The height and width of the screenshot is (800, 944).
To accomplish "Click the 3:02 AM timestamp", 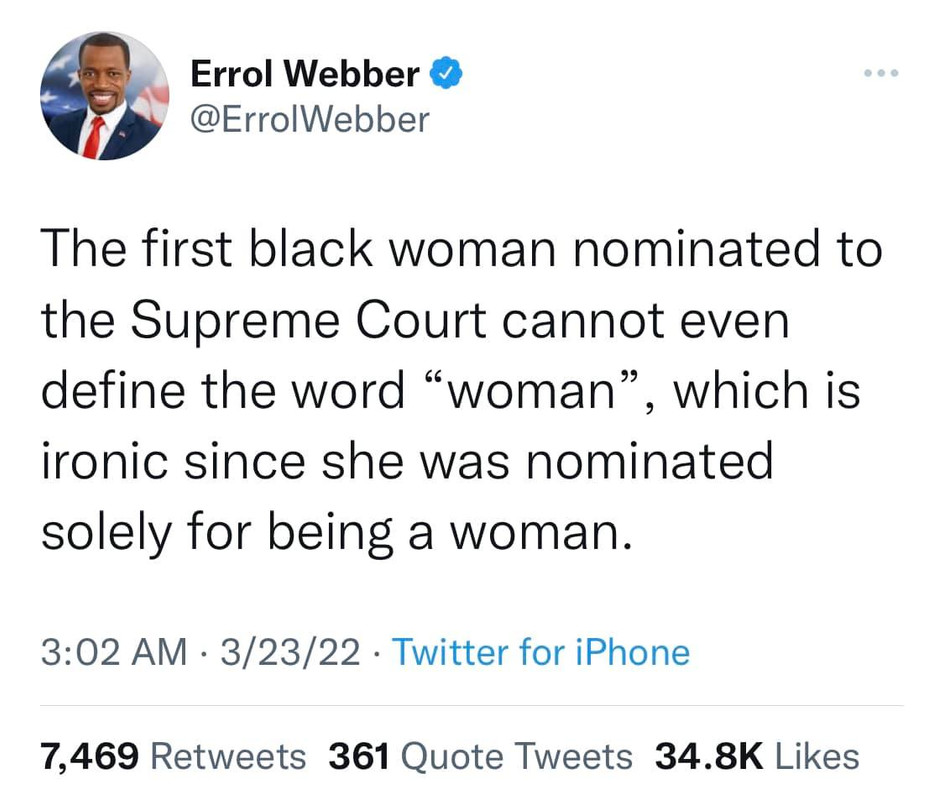I will point(114,653).
